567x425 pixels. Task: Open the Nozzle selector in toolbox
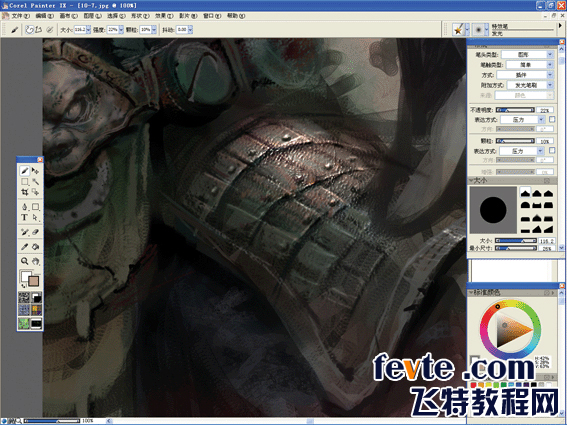36,323
